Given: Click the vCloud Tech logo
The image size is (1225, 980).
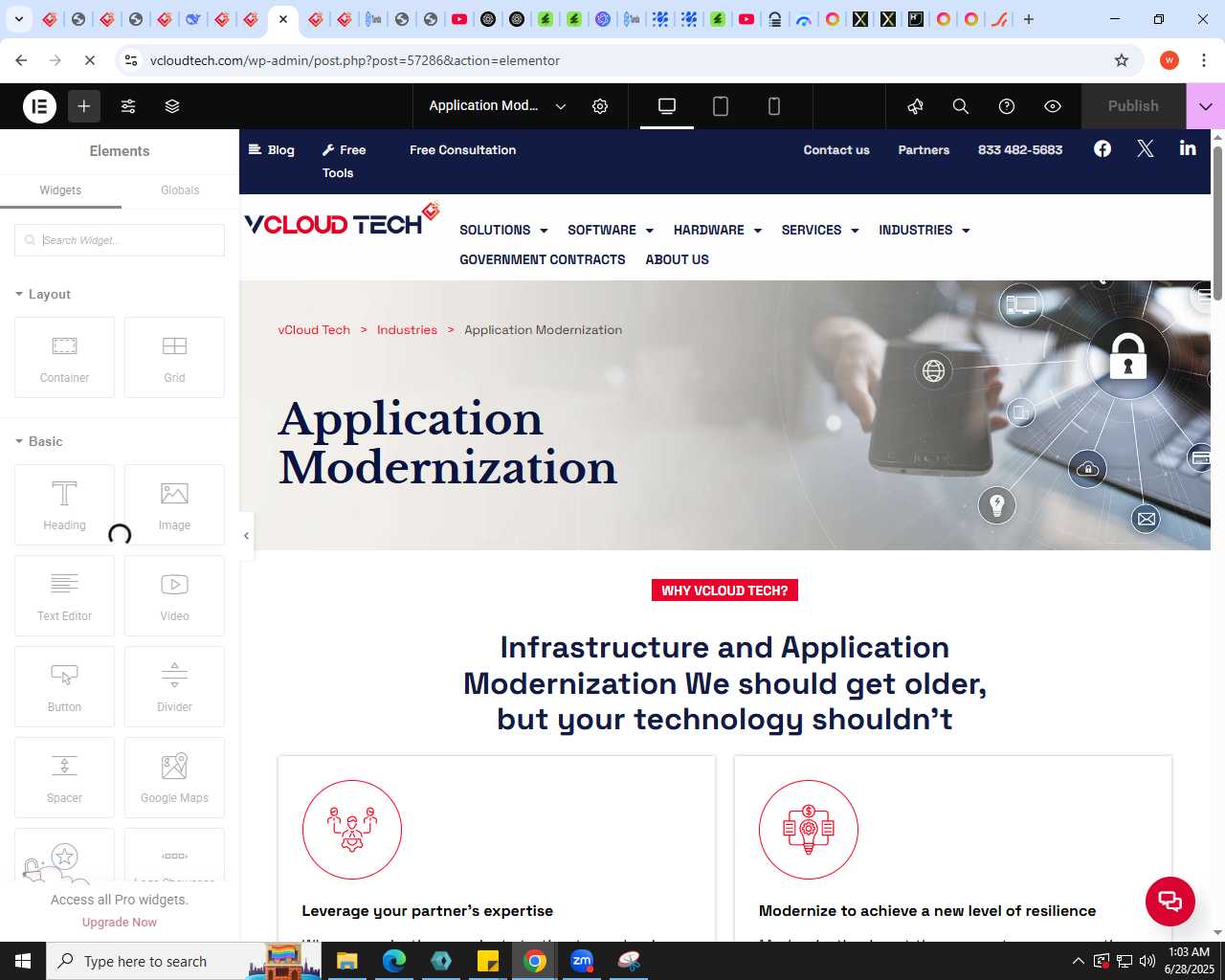Looking at the screenshot, I should coord(342,219).
